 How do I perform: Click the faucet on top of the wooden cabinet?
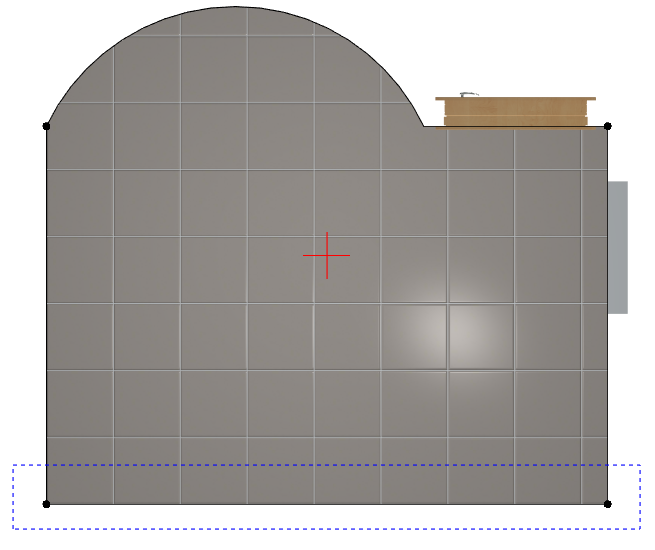(x=469, y=94)
